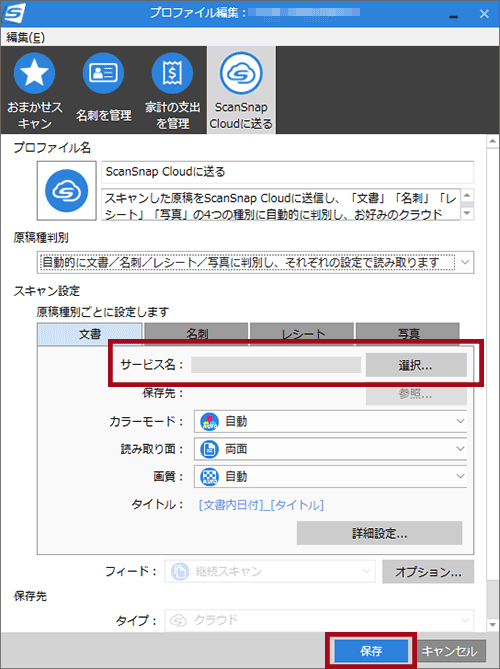Image resolution: width=500 pixels, height=669 pixels.
Task: Switch to the レシート tab
Action: [302, 334]
